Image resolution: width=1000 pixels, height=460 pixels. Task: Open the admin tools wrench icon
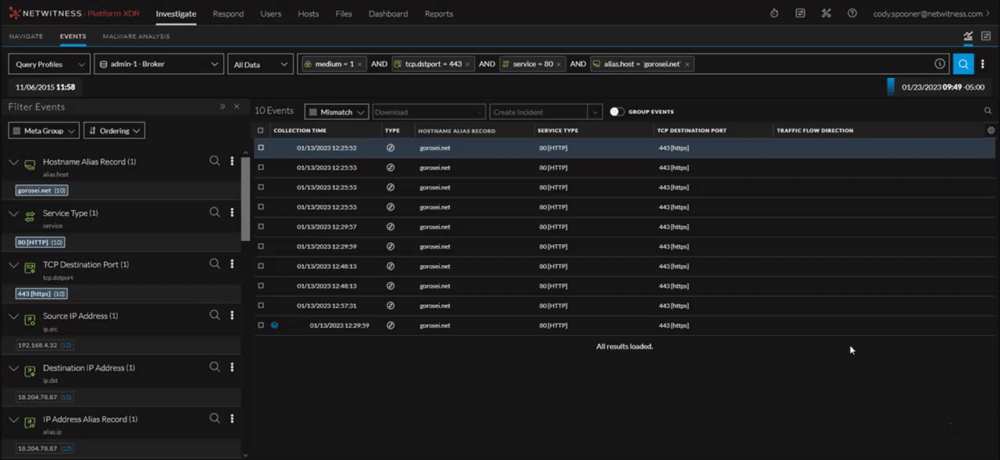pyautogui.click(x=826, y=14)
